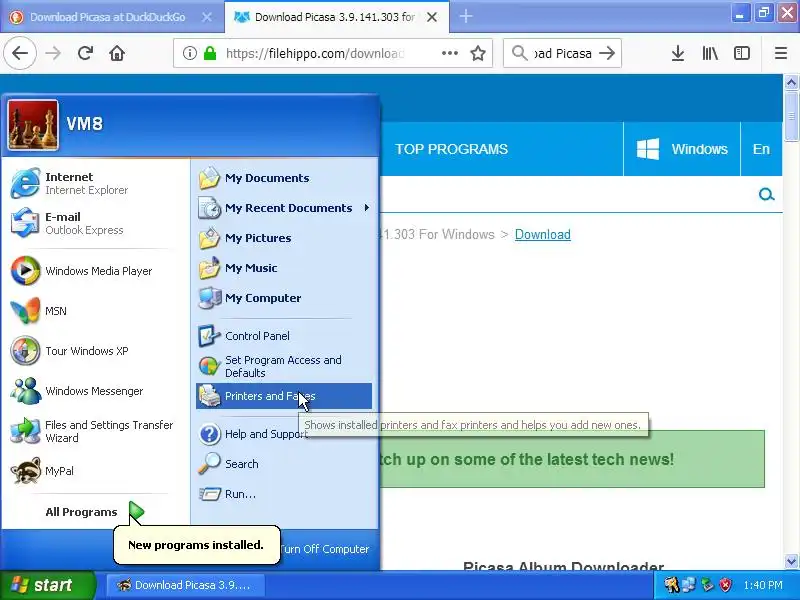Open the En language selector

pyautogui.click(x=761, y=149)
